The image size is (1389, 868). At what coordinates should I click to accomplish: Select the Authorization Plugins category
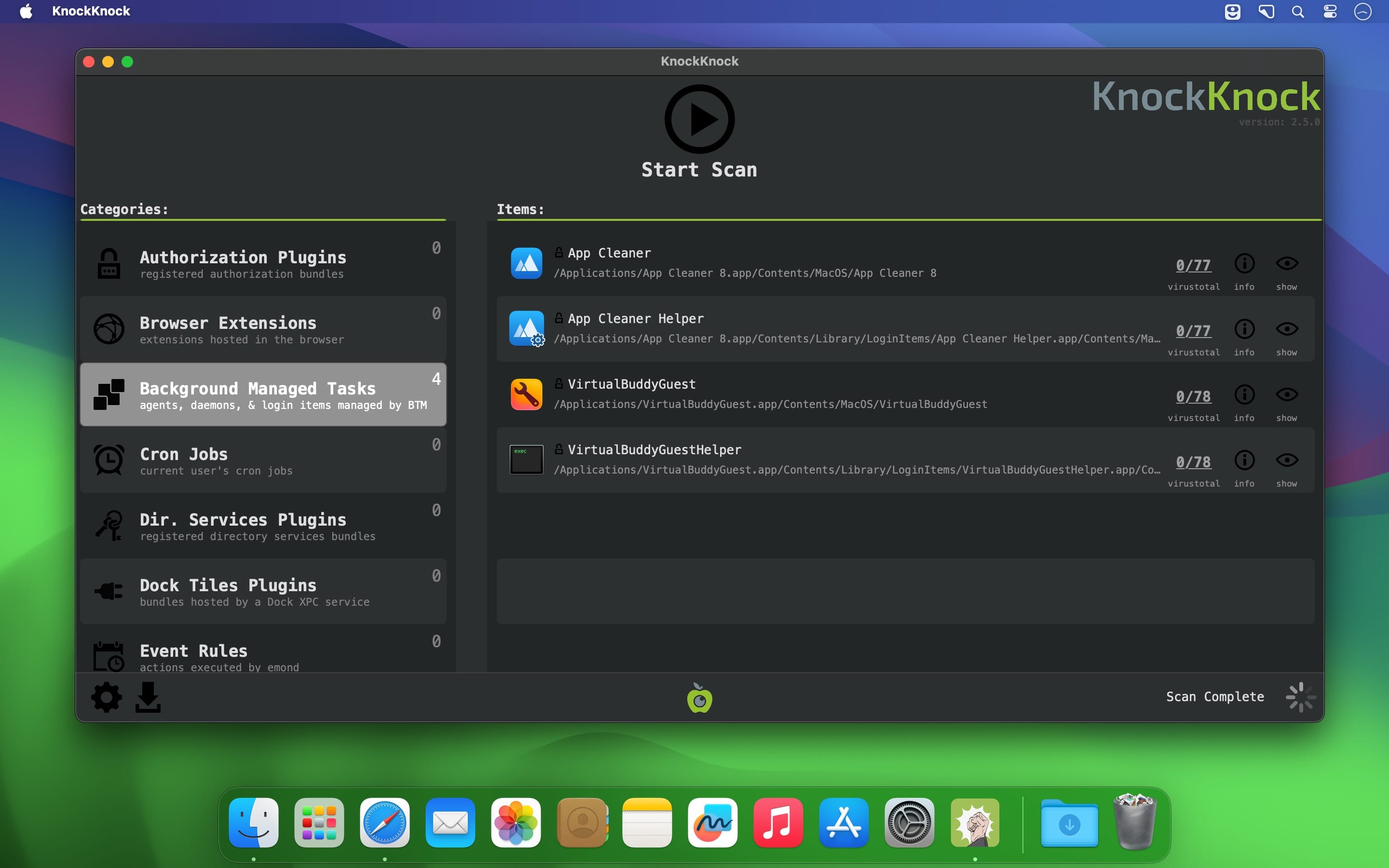[263, 263]
